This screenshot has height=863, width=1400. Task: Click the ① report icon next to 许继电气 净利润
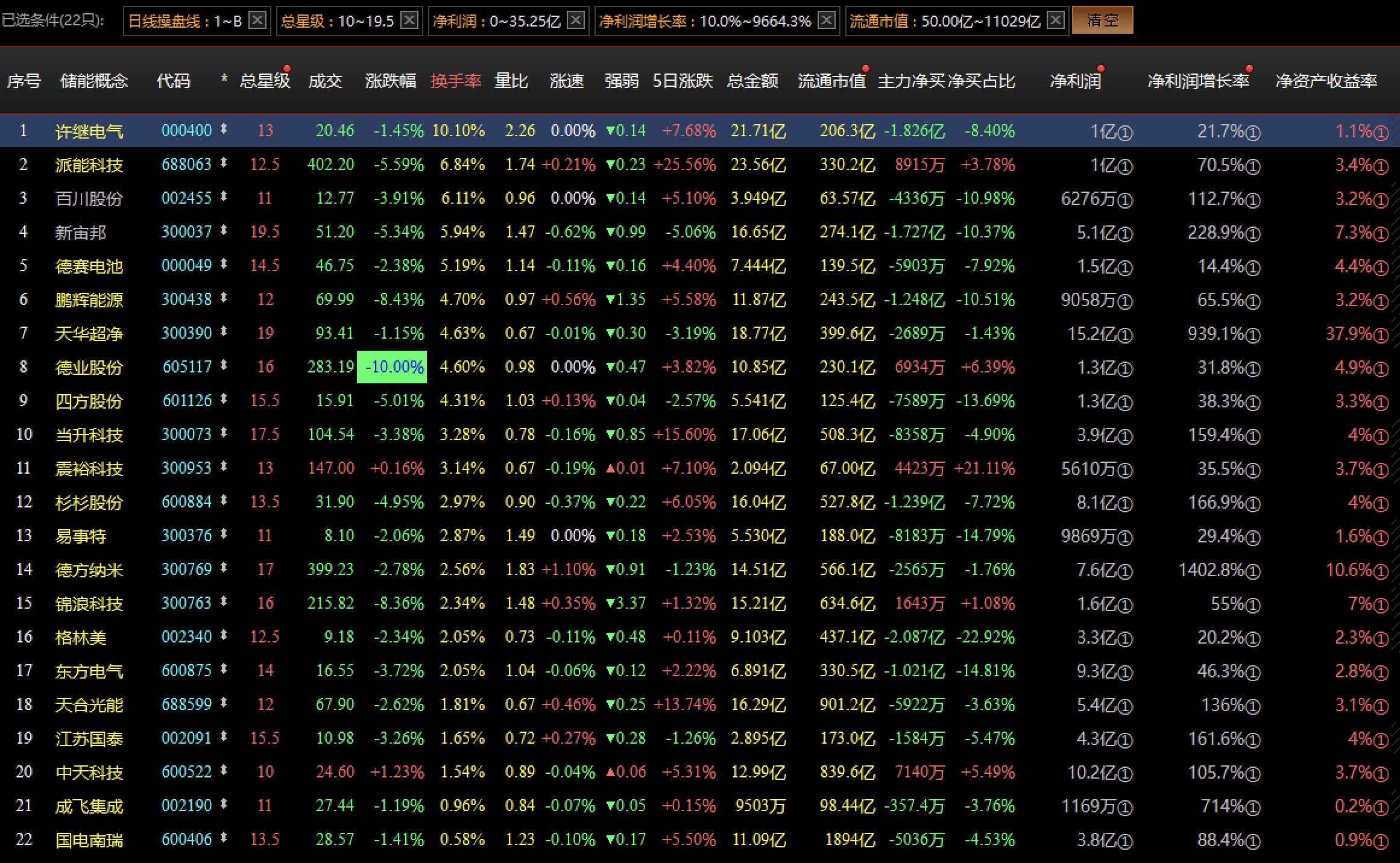1125,133
